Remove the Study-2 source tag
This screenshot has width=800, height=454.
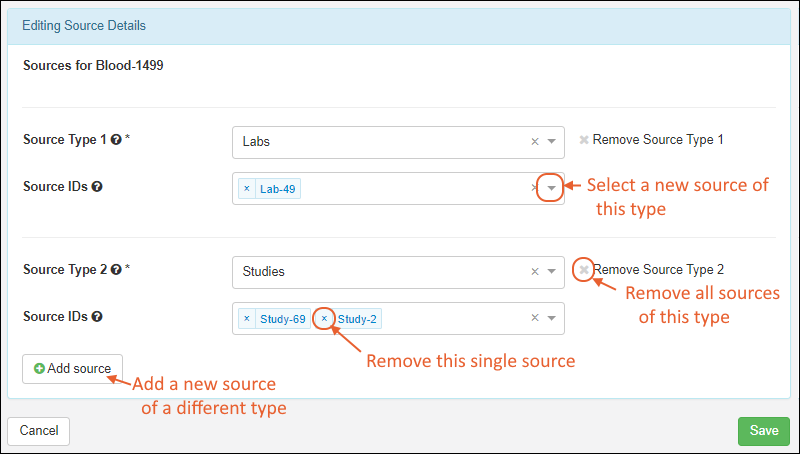coord(324,318)
